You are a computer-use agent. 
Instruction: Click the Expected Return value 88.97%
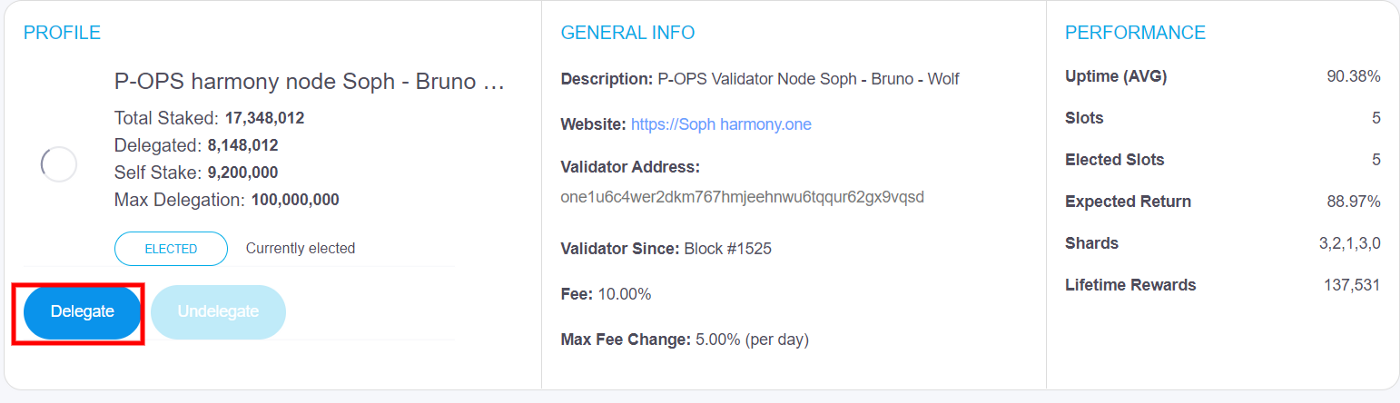1354,202
